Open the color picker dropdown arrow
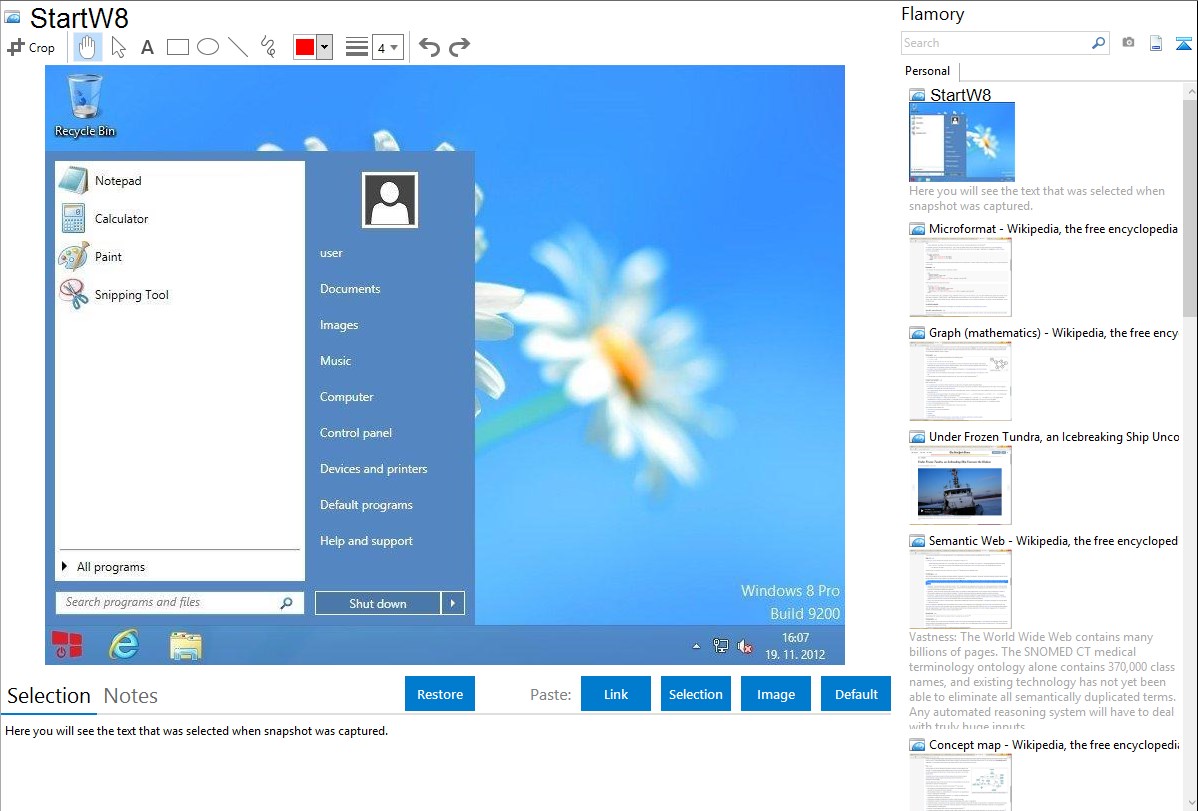This screenshot has height=811, width=1198. click(x=325, y=47)
